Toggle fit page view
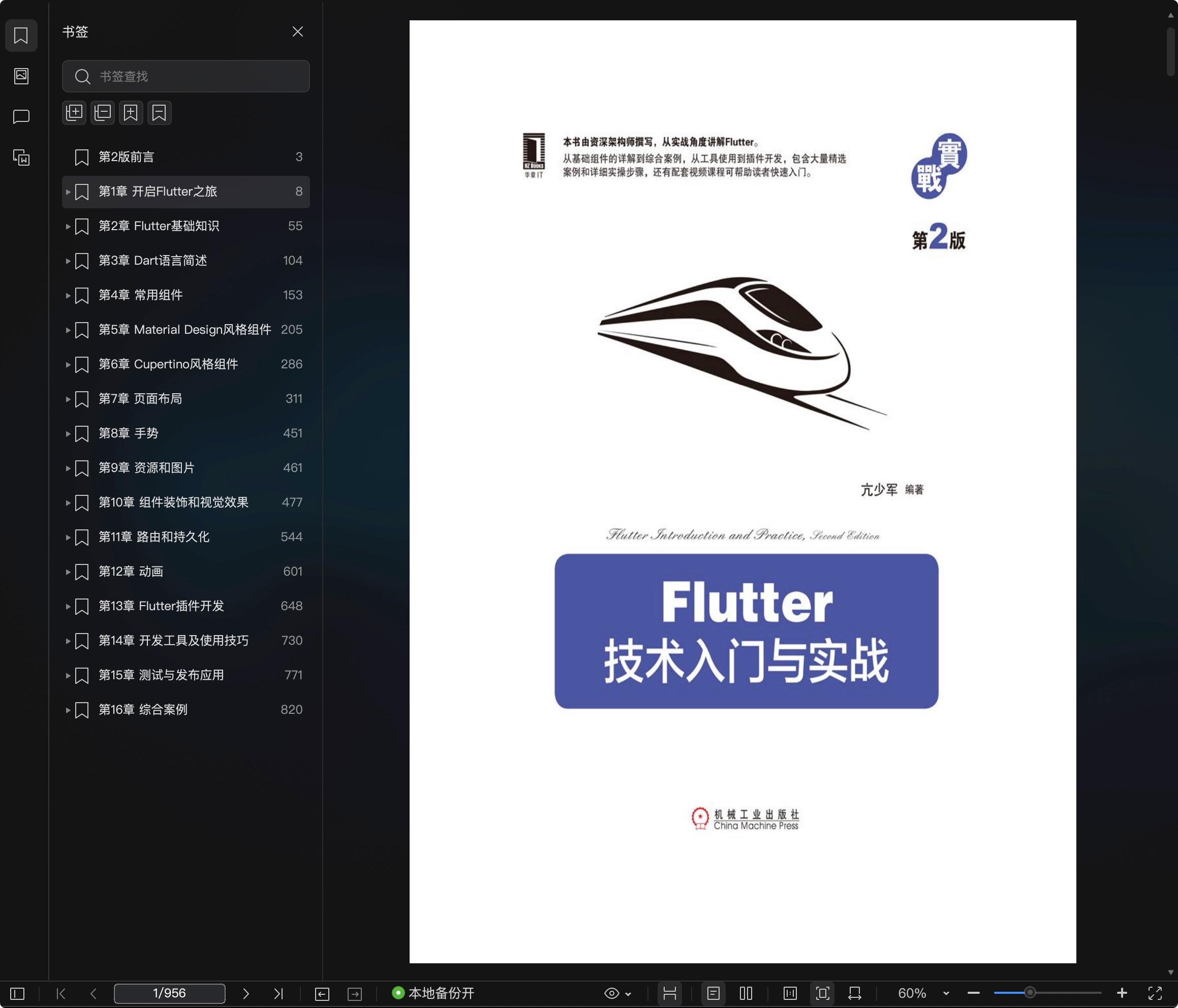Viewport: 1178px width, 1008px height. click(x=823, y=993)
